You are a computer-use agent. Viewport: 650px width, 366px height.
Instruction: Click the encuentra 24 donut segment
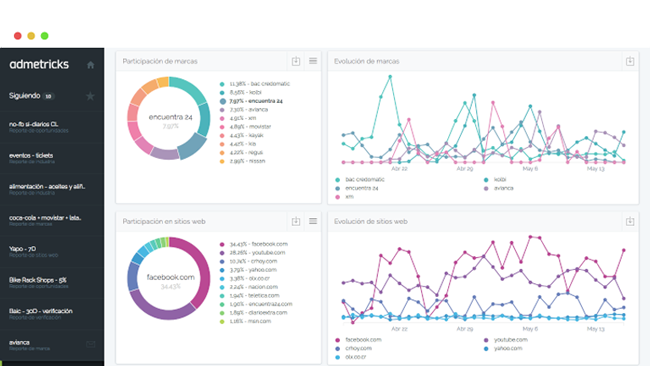tap(193, 147)
